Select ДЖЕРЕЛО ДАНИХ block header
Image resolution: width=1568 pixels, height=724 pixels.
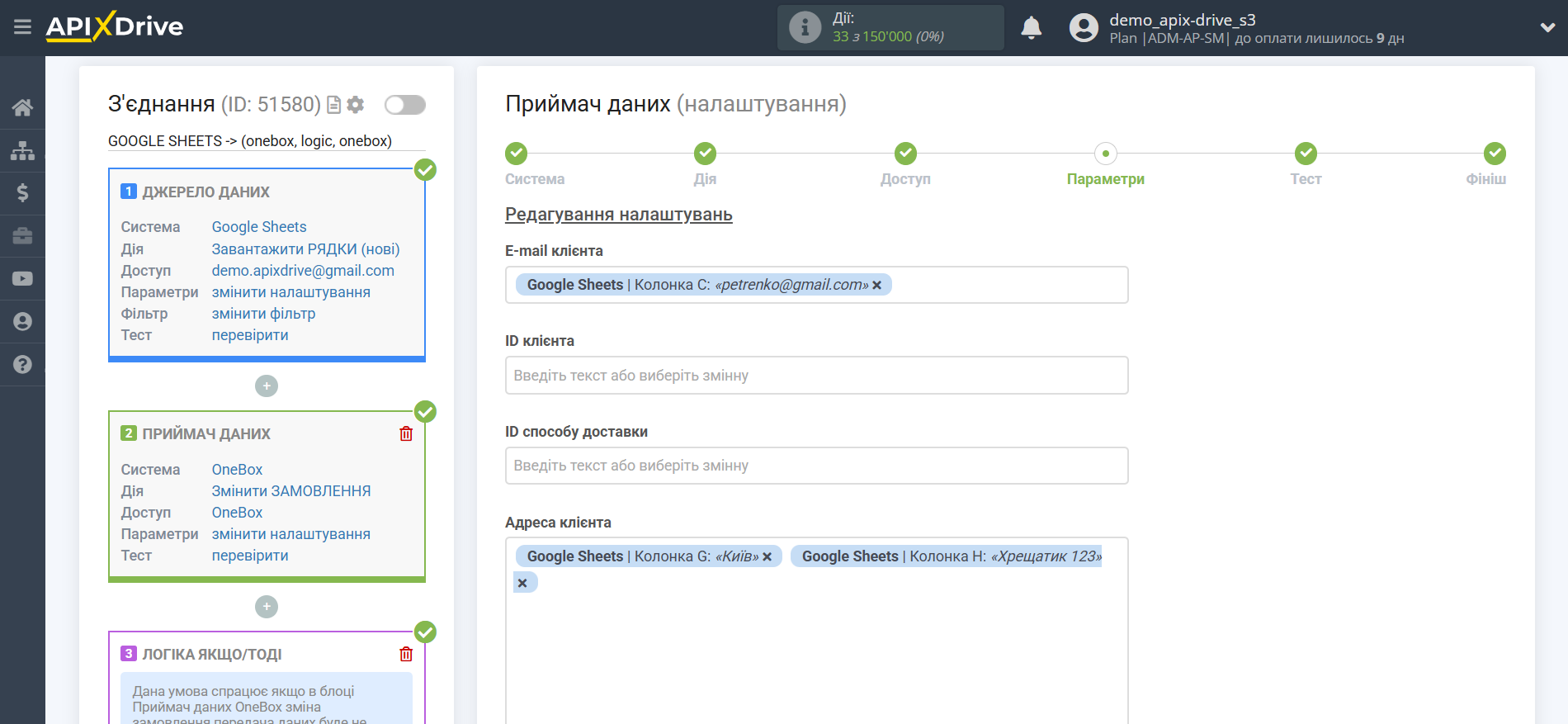click(205, 192)
